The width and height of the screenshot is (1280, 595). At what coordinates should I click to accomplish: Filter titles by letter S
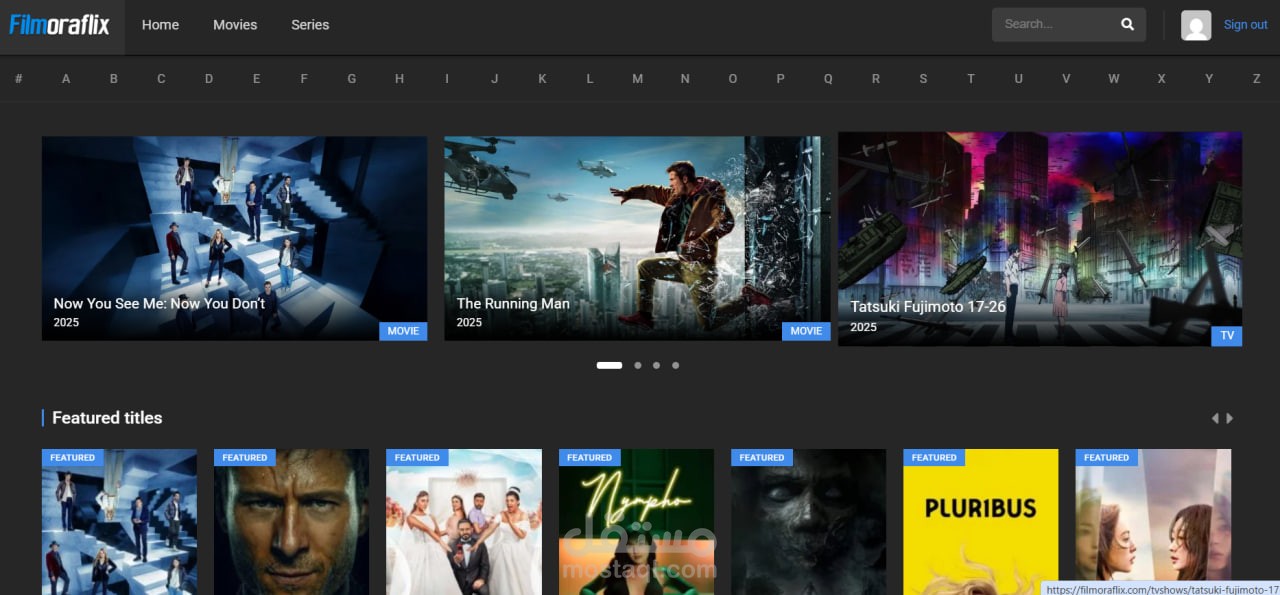(923, 78)
